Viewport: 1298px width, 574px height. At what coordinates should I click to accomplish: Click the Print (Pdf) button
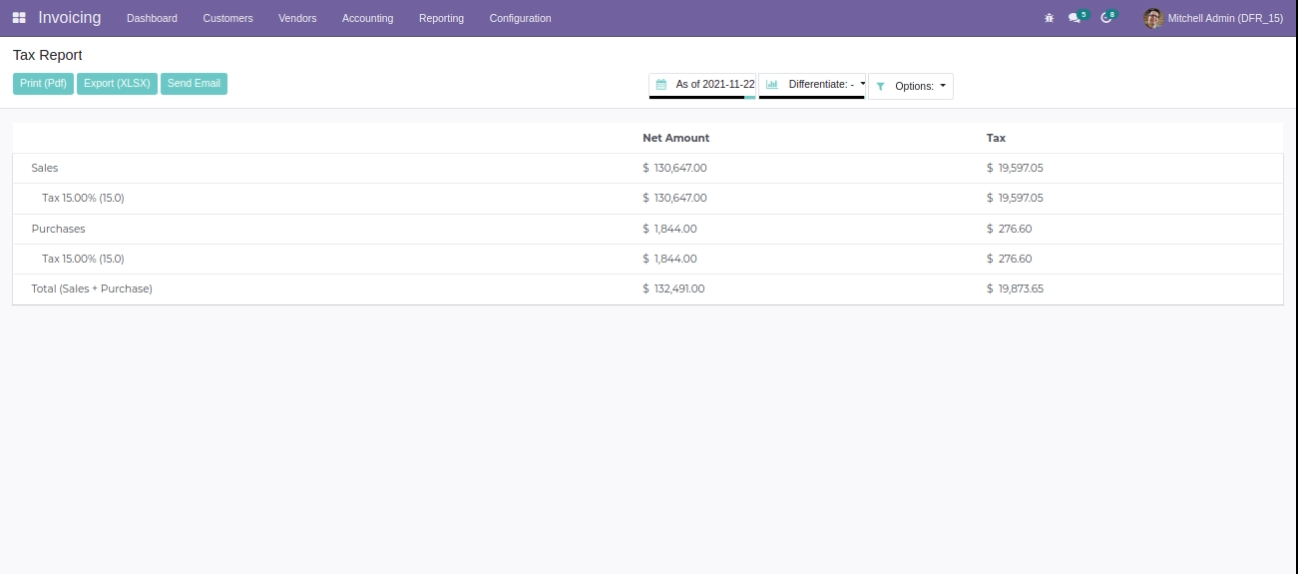point(43,84)
